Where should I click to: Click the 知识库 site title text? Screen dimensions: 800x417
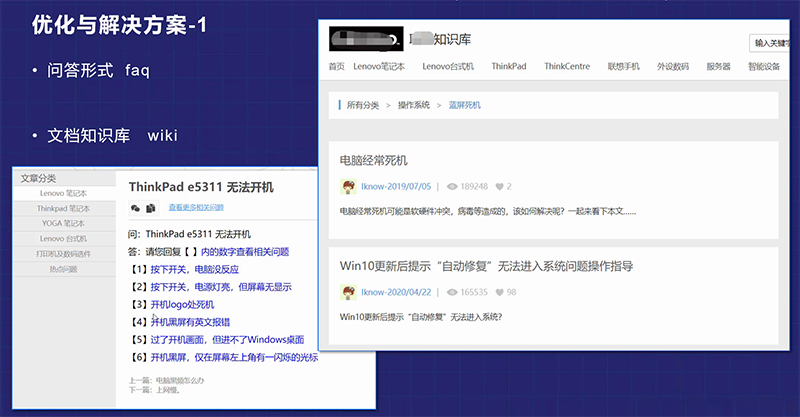[x=452, y=39]
